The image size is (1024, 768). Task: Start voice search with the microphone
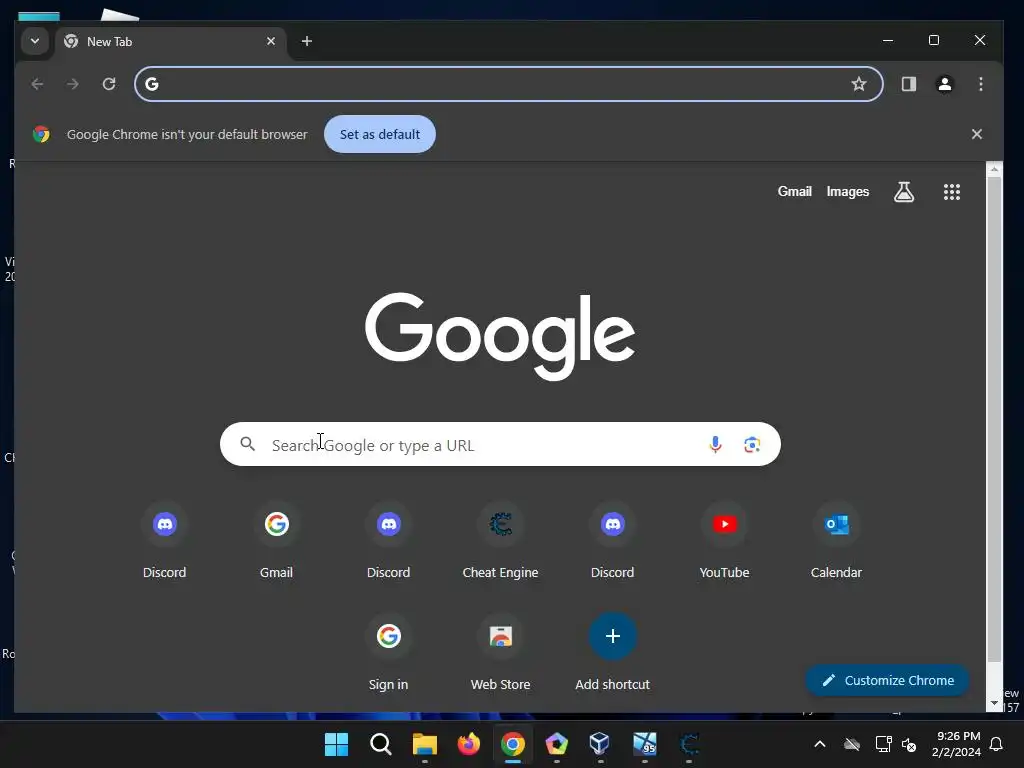coord(715,445)
